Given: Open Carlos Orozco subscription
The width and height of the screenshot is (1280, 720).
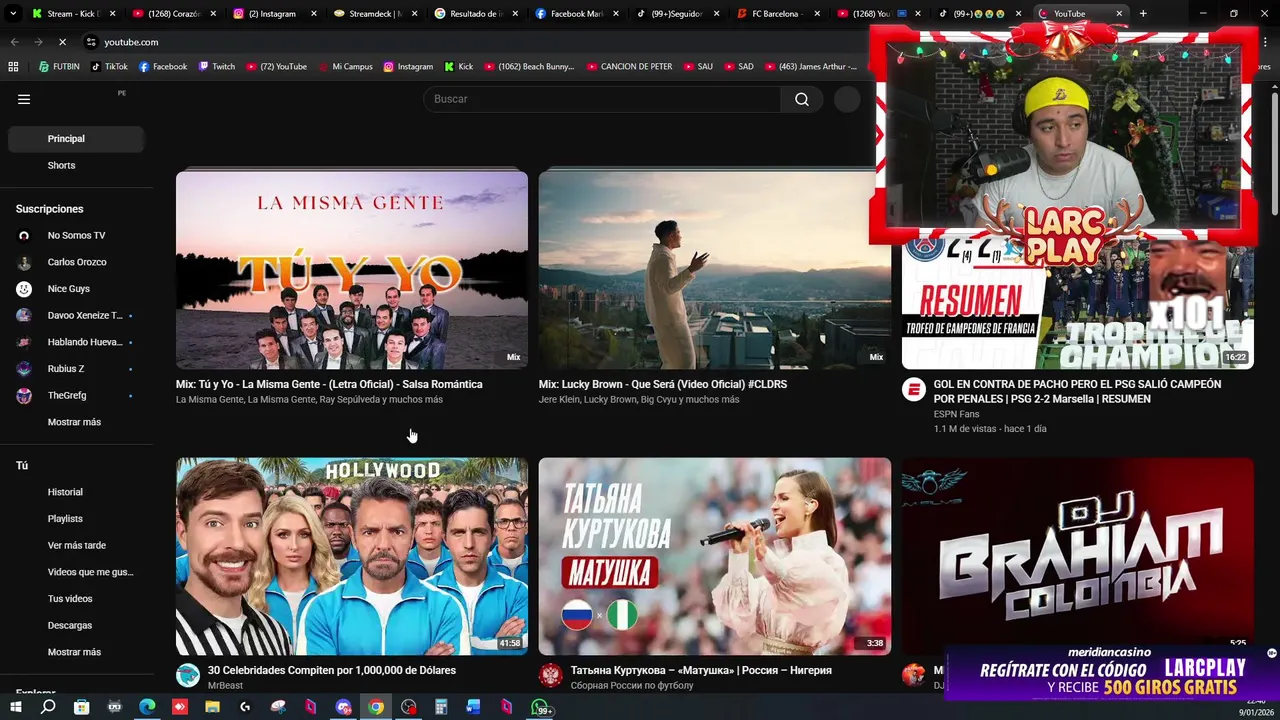Looking at the screenshot, I should coord(76,262).
